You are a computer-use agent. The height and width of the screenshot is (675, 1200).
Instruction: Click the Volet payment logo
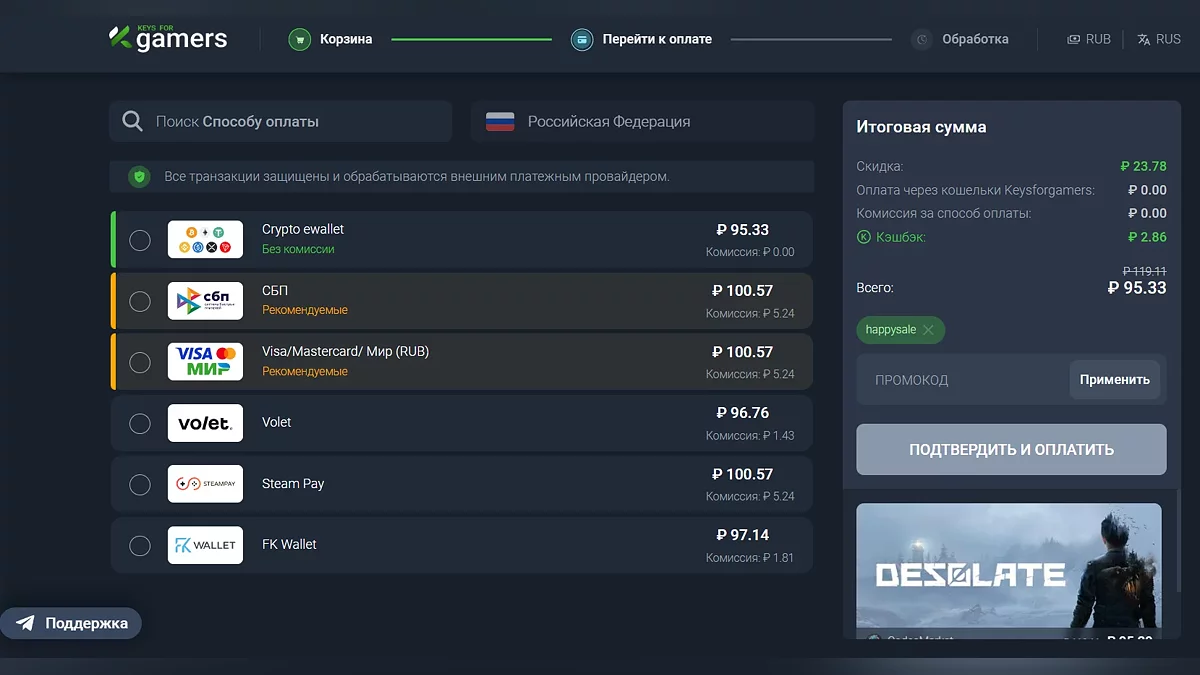tap(205, 423)
